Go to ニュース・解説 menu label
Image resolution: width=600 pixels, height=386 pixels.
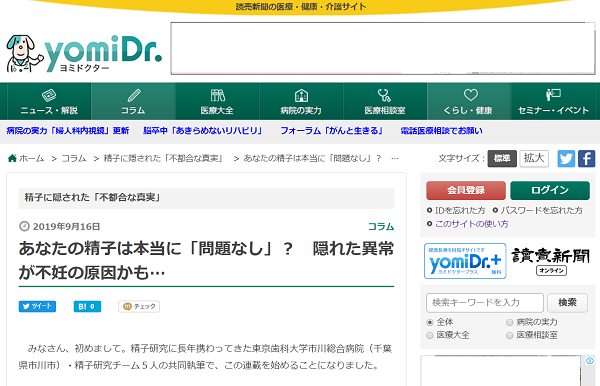49,111
